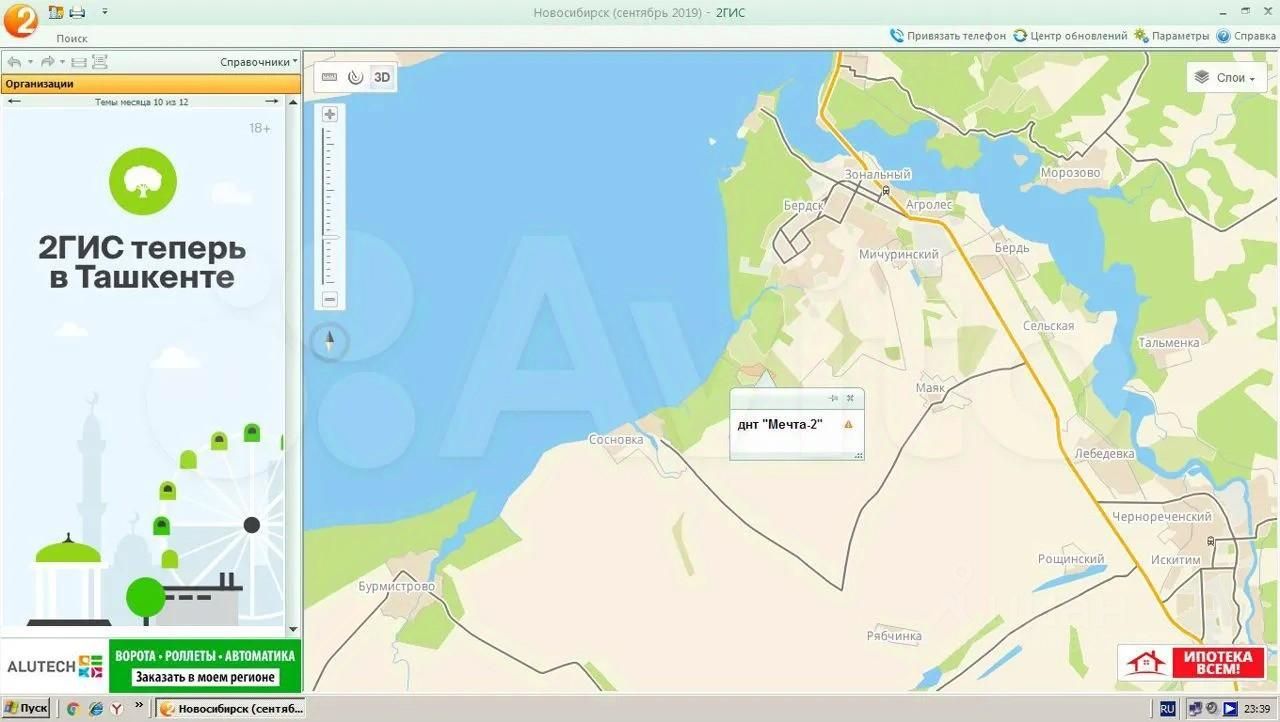
Task: Open Справка help
Action: pos(1246,36)
